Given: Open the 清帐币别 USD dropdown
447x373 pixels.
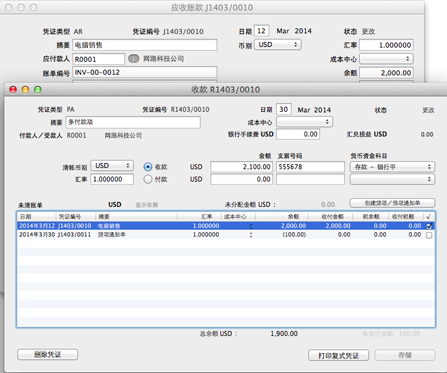Looking at the screenshot, I should coord(112,166).
